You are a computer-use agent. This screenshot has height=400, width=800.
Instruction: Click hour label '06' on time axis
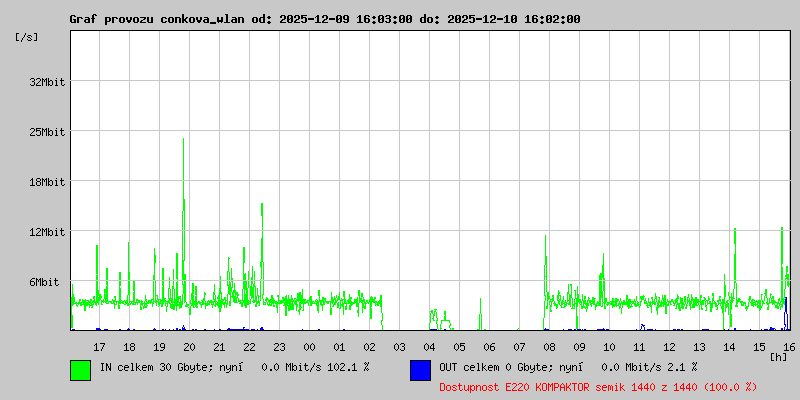[x=490, y=347]
